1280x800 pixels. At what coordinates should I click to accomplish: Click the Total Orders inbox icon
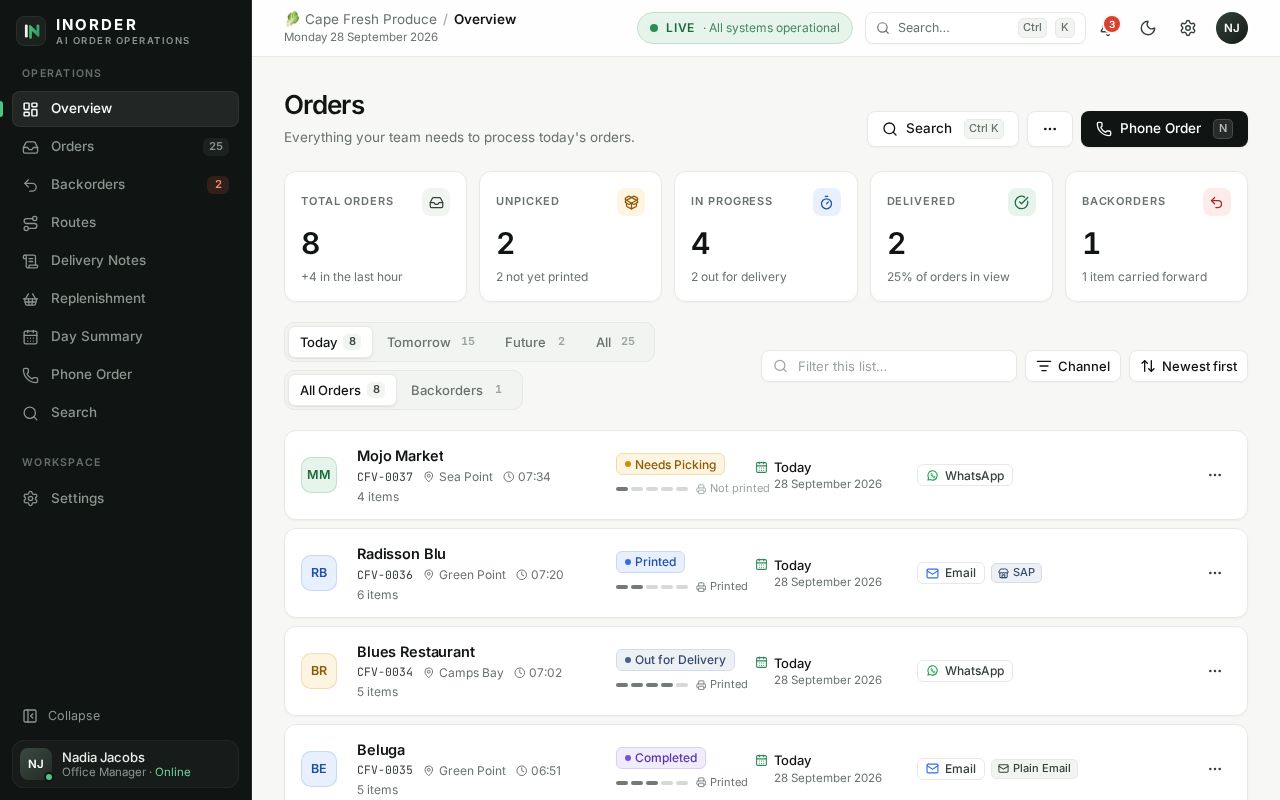[x=436, y=202]
